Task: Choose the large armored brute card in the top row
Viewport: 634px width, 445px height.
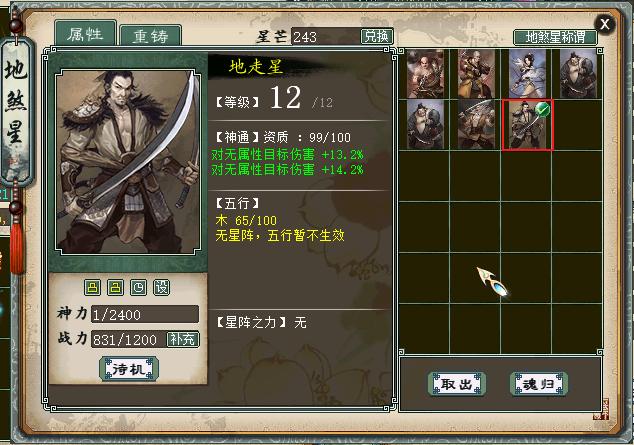Action: (x=578, y=74)
